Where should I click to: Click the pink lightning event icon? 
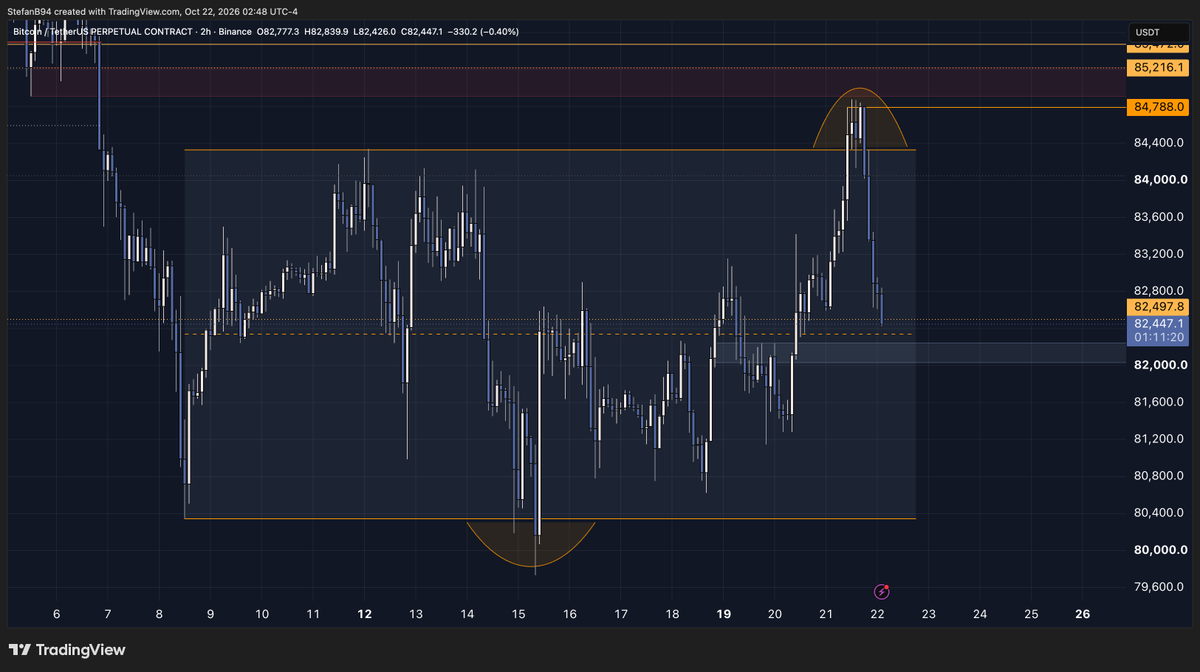click(x=882, y=592)
